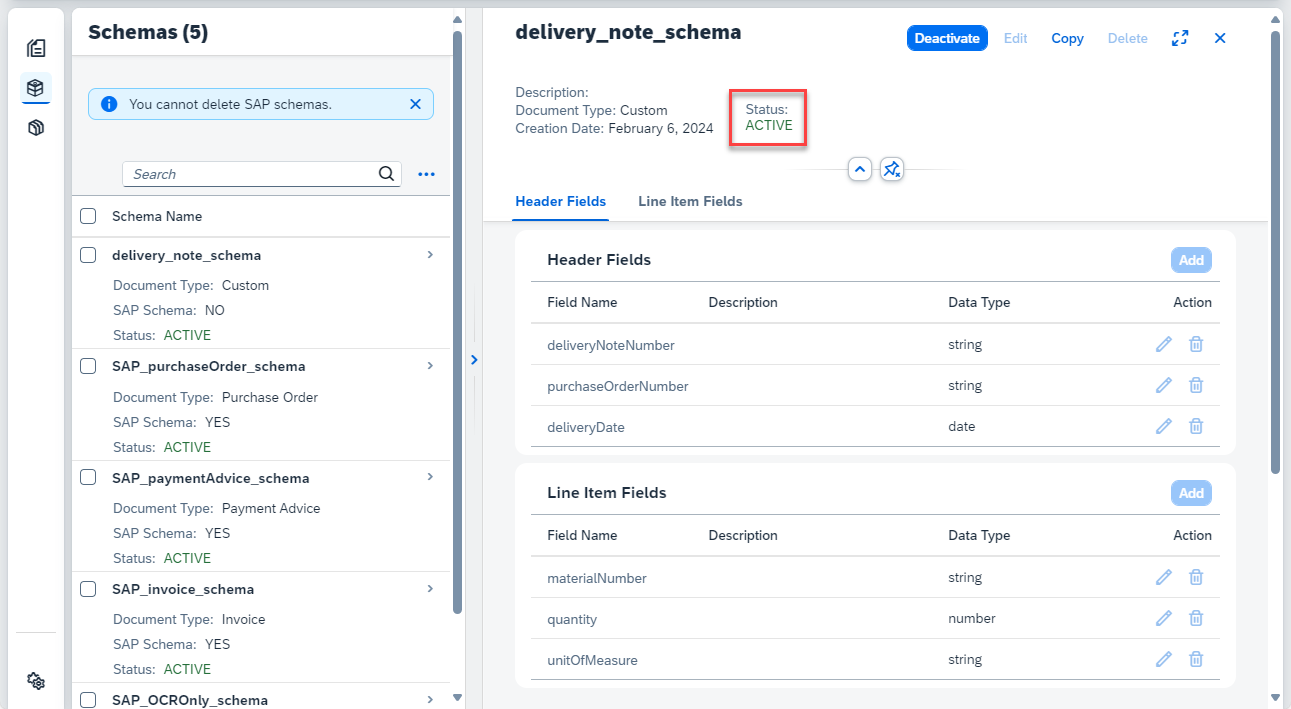
Task: Delete the deliveryNoteNumber field
Action: [1195, 344]
